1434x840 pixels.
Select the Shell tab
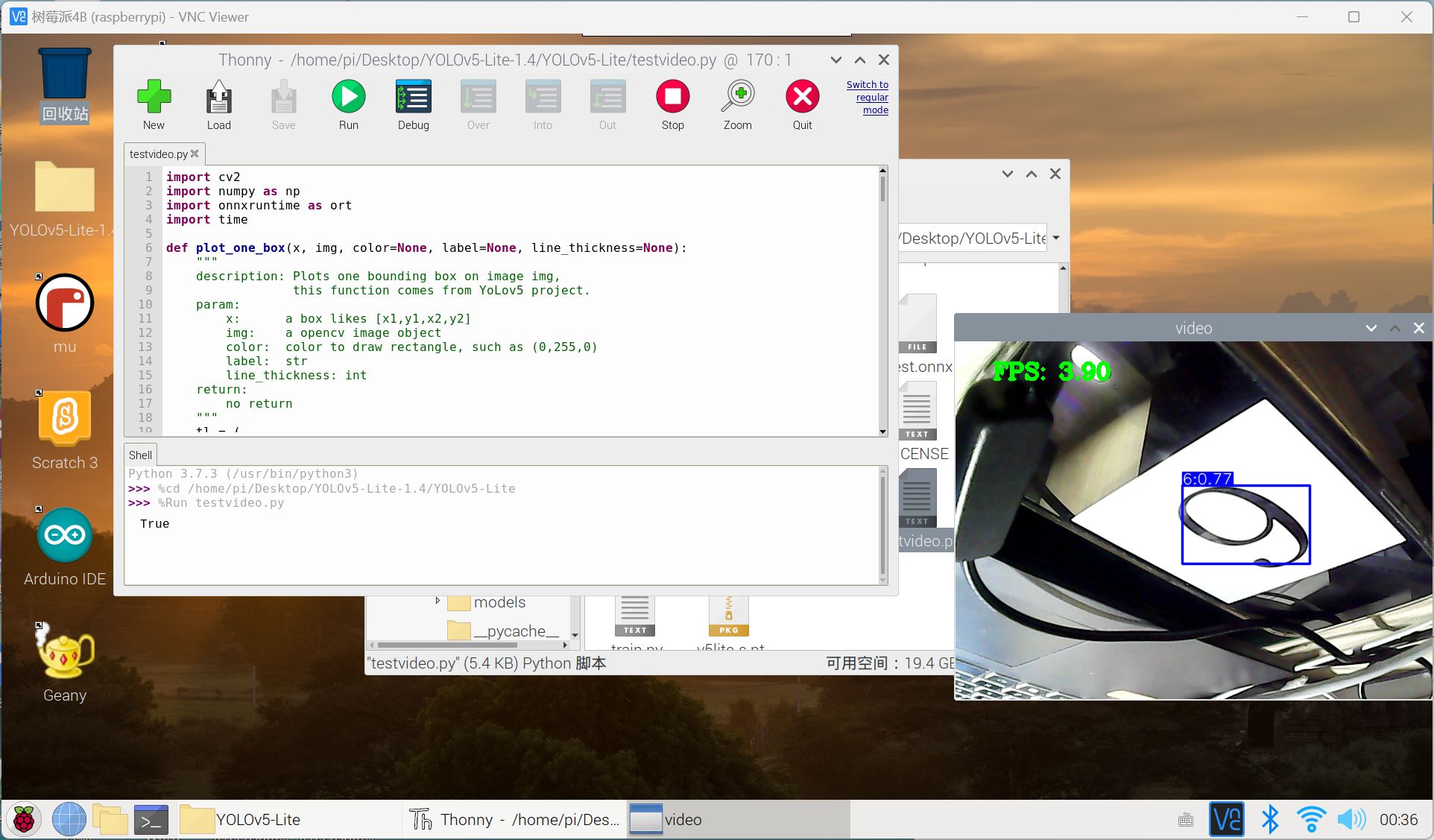point(140,455)
